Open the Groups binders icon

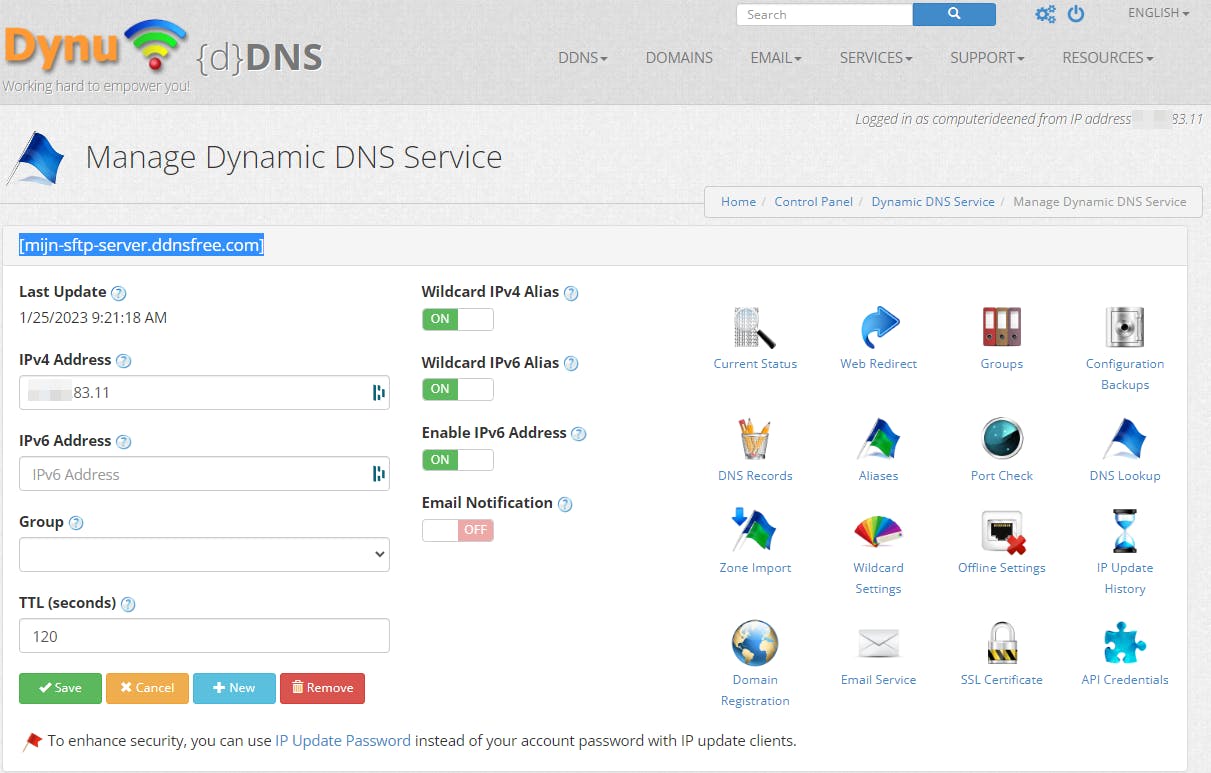pos(1002,327)
